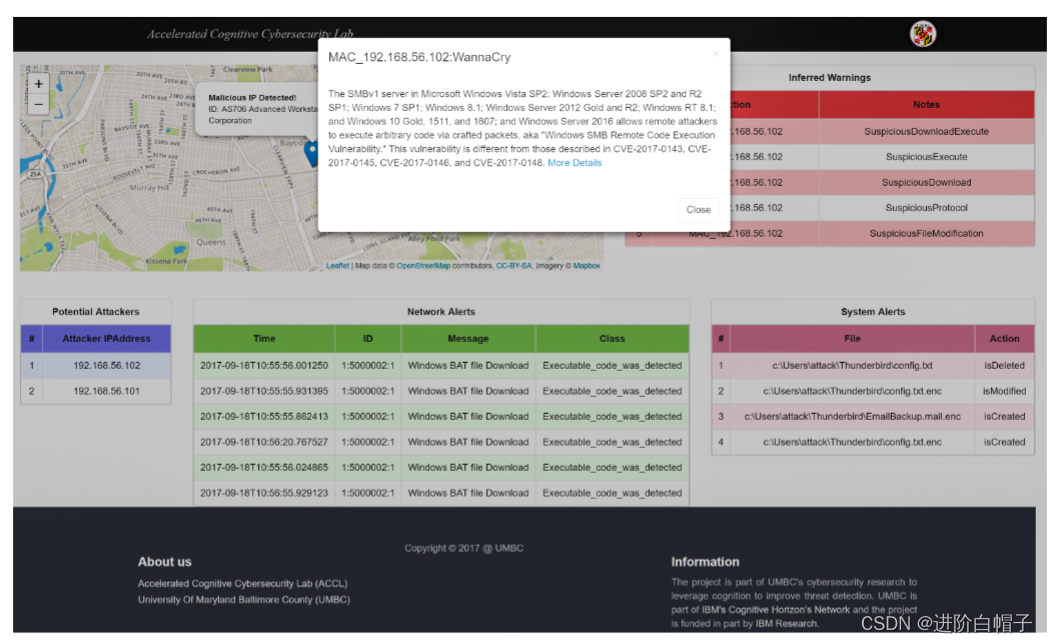Screen dimensions: 1048x643
Task: Dismiss the WannaCry dialog using the X icon
Action: 716,53
